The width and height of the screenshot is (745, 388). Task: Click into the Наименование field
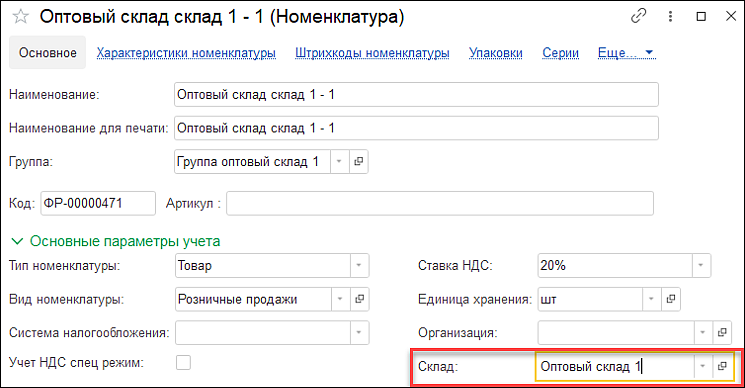[416, 95]
